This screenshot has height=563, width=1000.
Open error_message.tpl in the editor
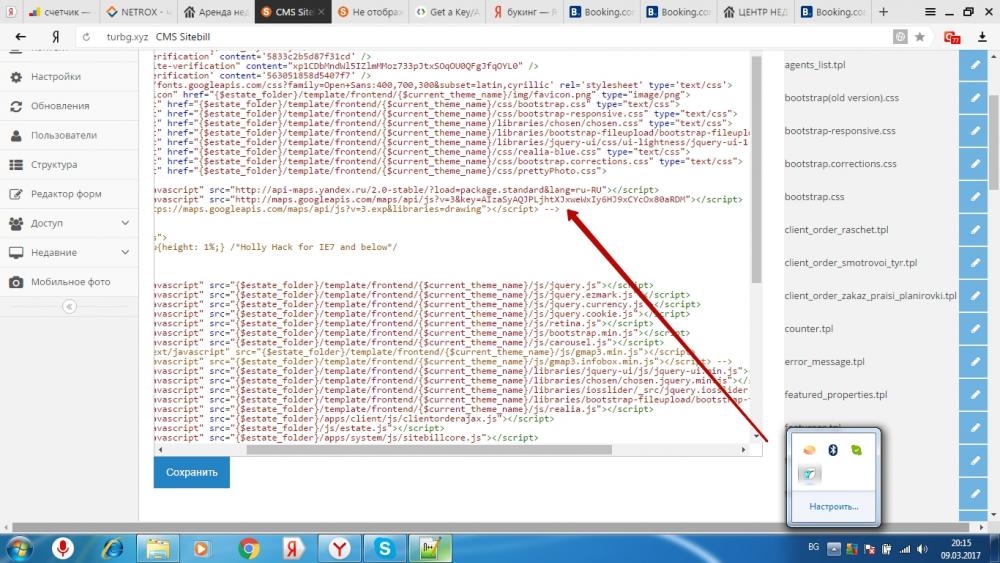coord(973,362)
